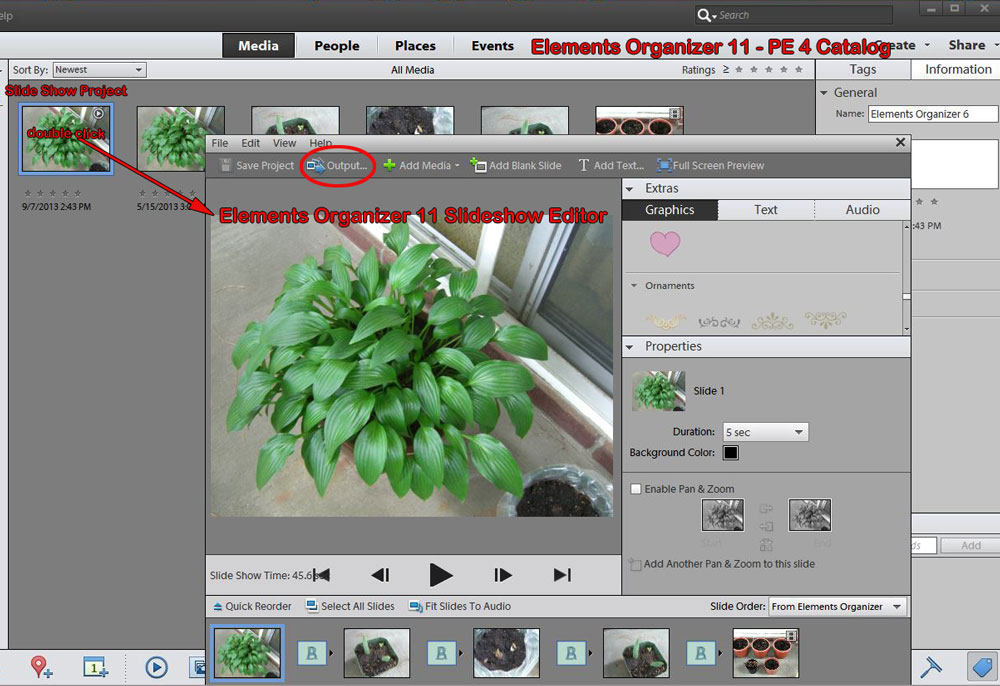This screenshot has width=1000, height=686.
Task: Step to the next slide
Action: (502, 575)
